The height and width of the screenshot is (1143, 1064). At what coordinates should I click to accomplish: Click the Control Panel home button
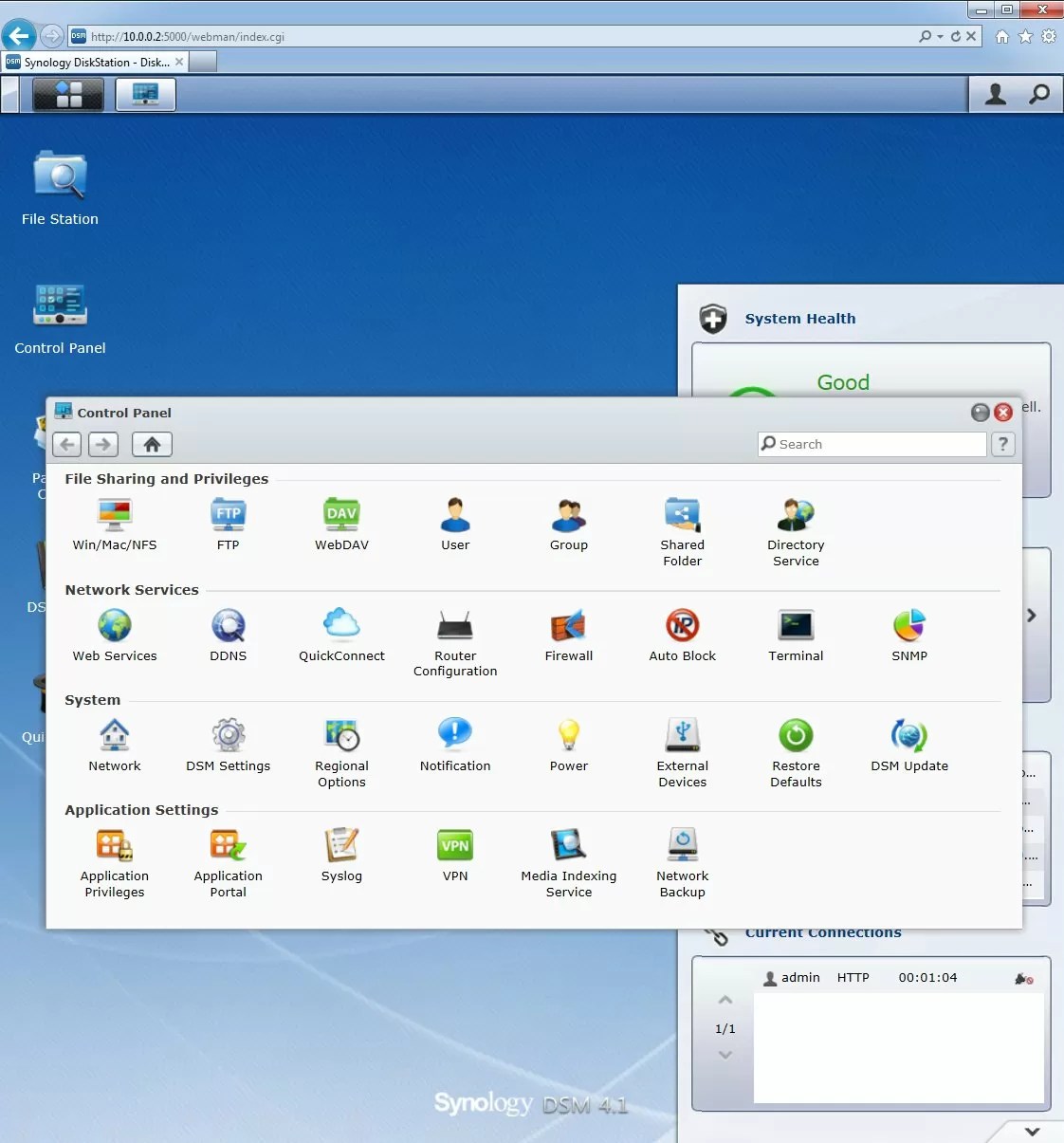[x=152, y=444]
